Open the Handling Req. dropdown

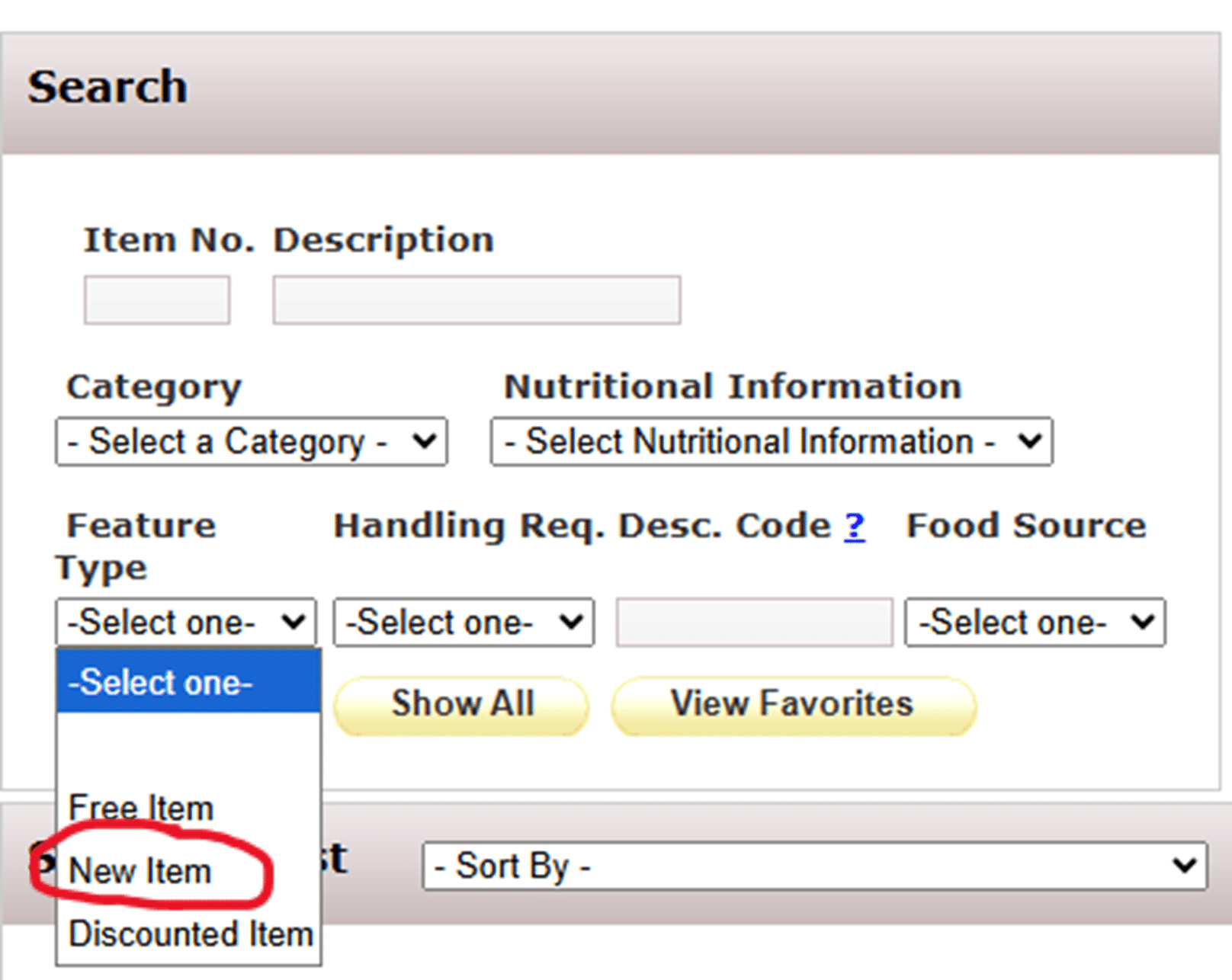pyautogui.click(x=464, y=623)
